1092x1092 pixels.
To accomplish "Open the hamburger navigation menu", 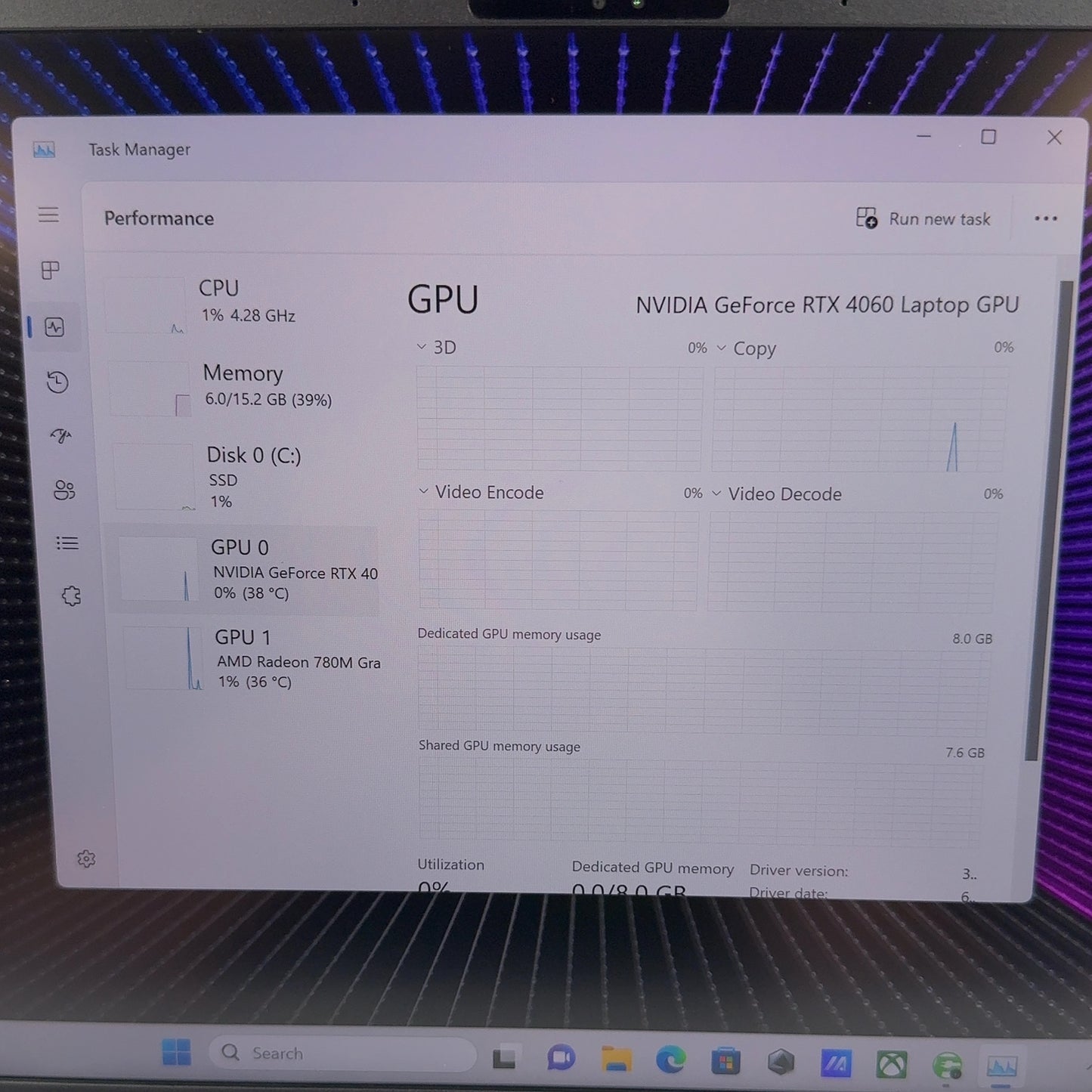I will 48,215.
